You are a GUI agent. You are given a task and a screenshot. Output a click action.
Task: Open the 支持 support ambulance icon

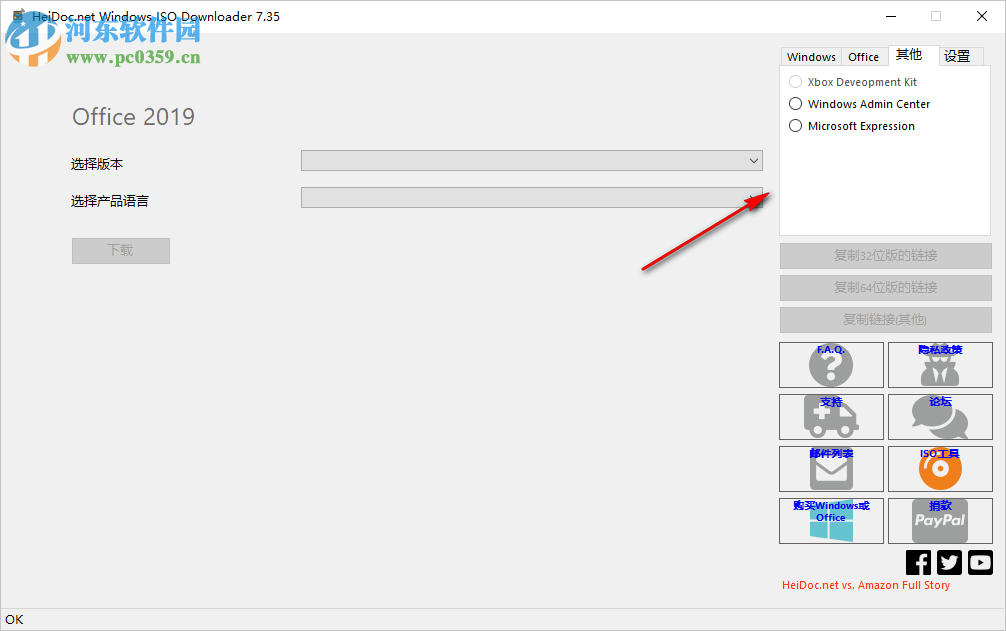(831, 417)
